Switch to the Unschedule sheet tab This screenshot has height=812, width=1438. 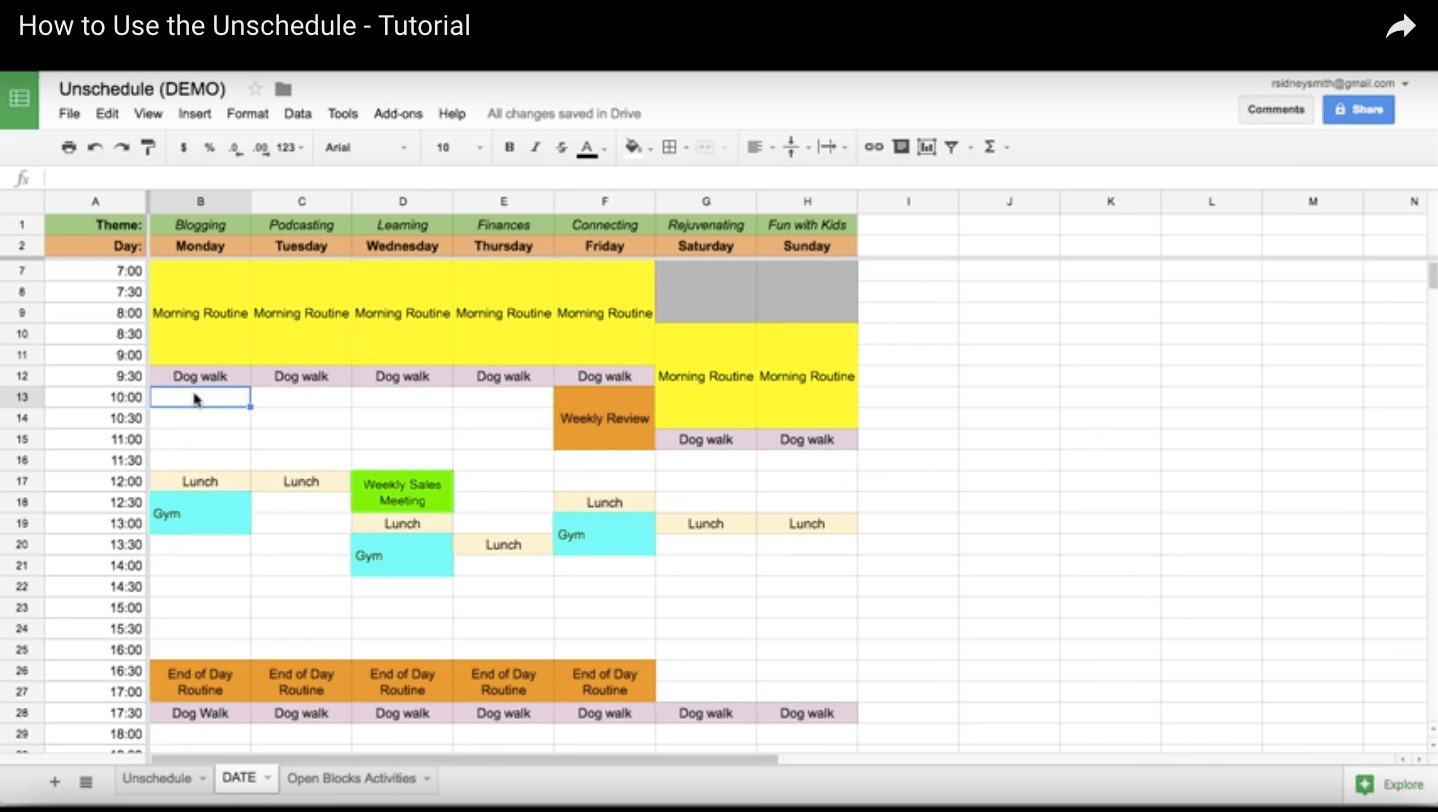157,779
